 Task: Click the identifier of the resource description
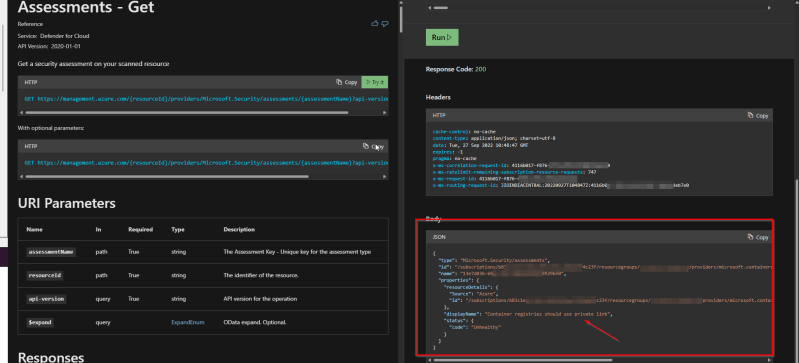click(x=261, y=275)
